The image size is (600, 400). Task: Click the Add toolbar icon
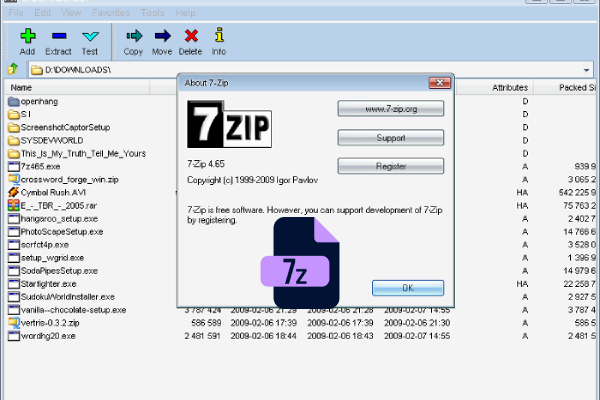27,37
